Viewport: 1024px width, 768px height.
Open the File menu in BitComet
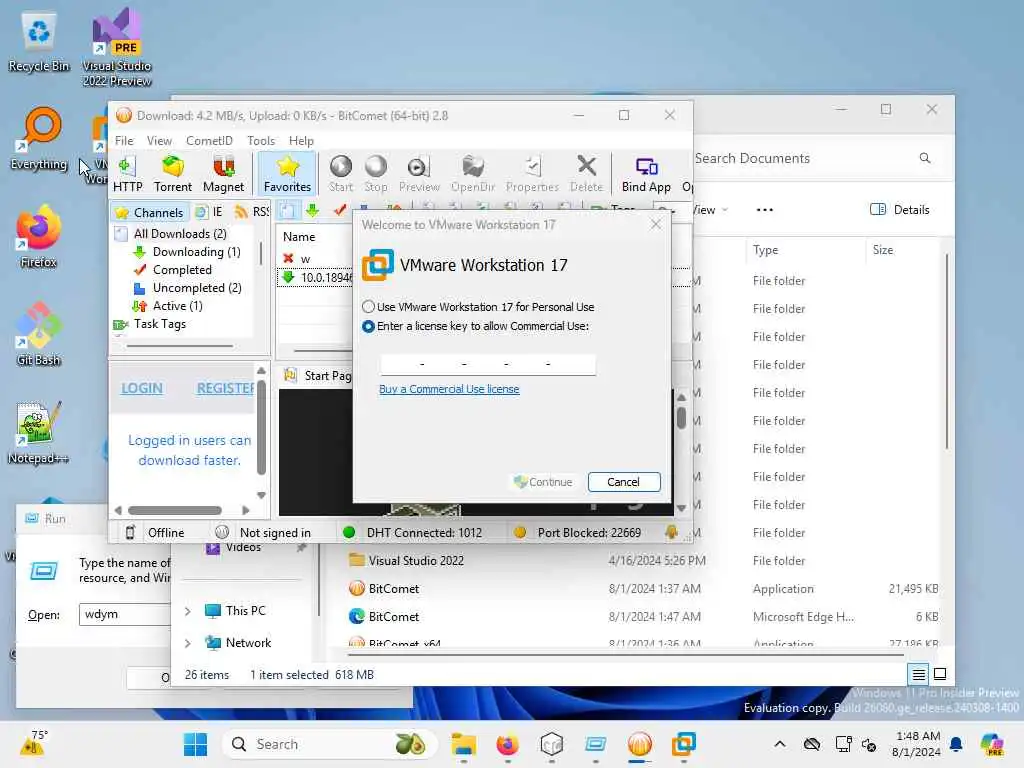click(124, 140)
